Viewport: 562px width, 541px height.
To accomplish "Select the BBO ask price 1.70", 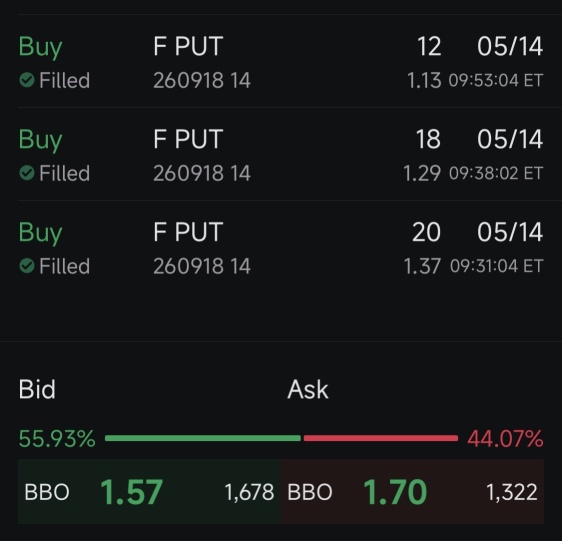I will coord(395,492).
